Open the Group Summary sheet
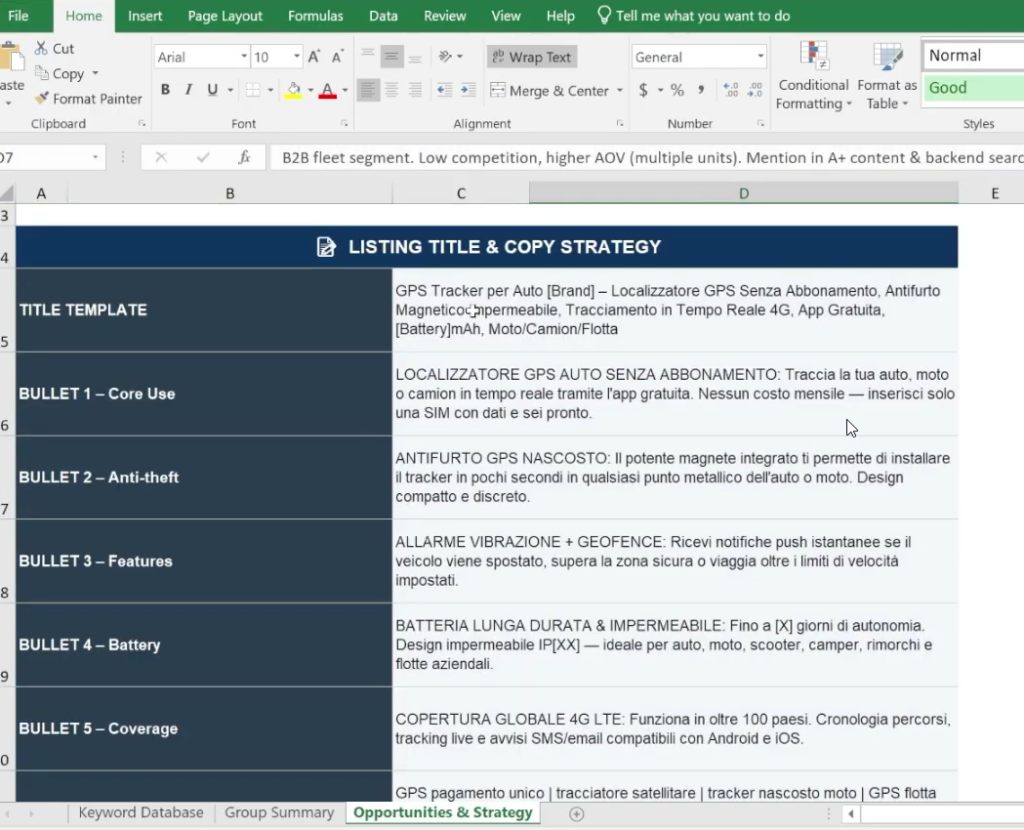The width and height of the screenshot is (1024, 830). [x=279, y=812]
